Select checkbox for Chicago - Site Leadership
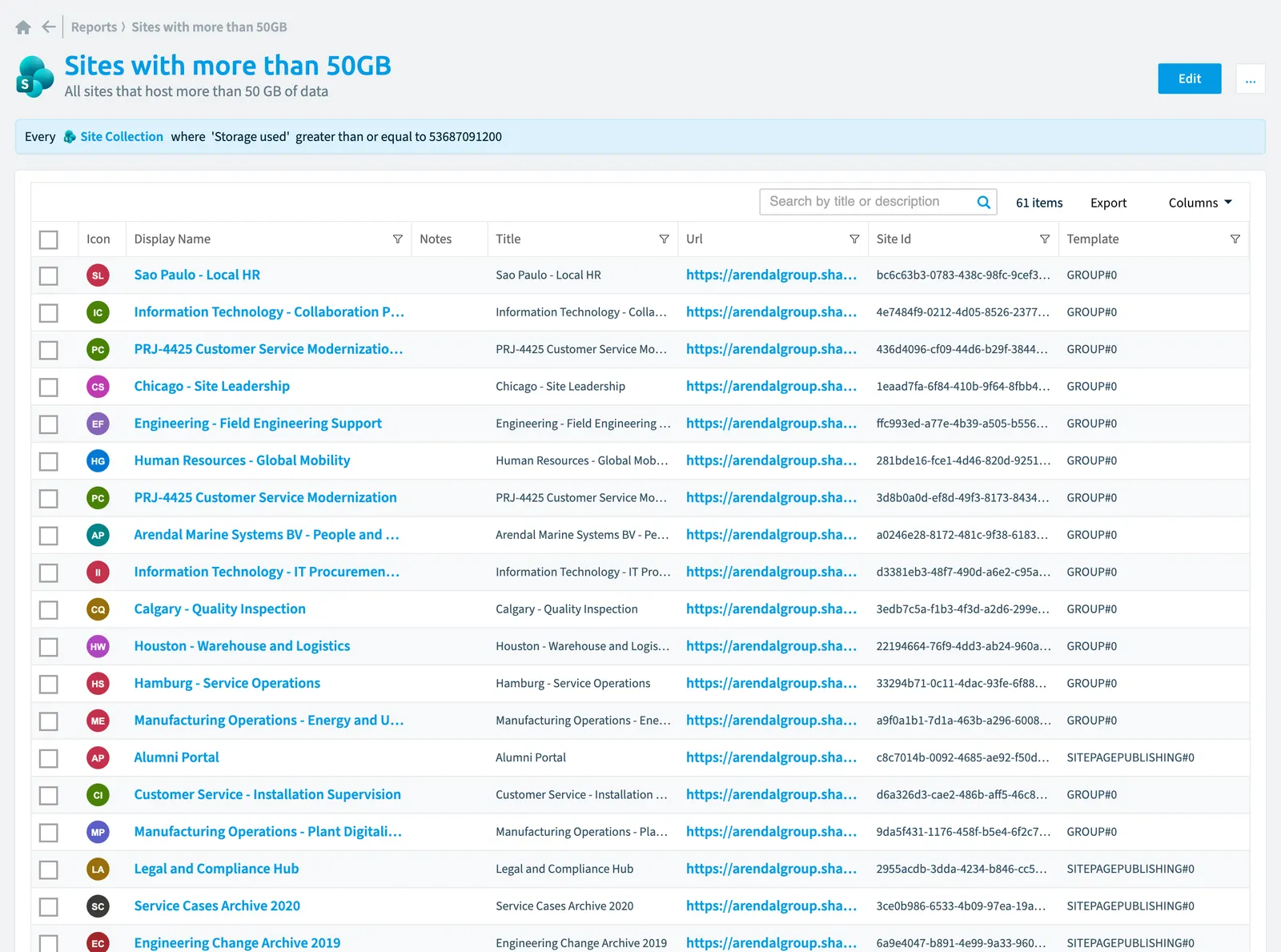Image resolution: width=1281 pixels, height=952 pixels. point(49,387)
